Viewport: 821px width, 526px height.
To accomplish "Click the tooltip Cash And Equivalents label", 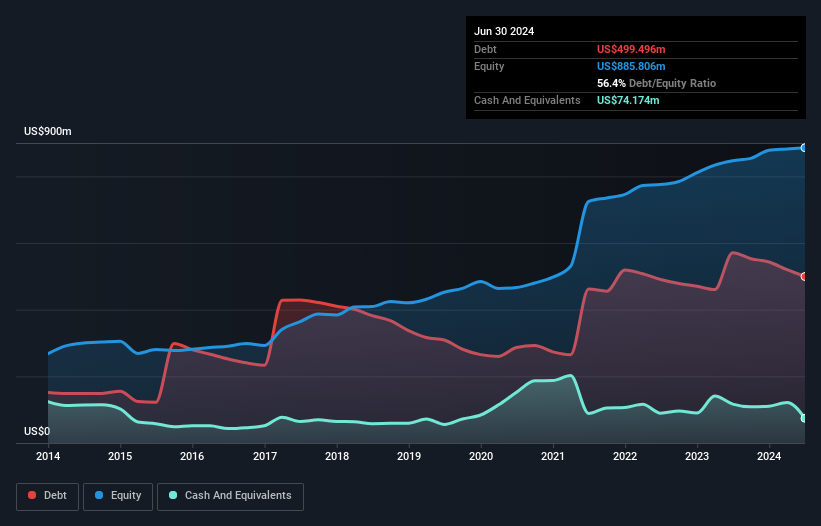I will pyautogui.click(x=527, y=100).
